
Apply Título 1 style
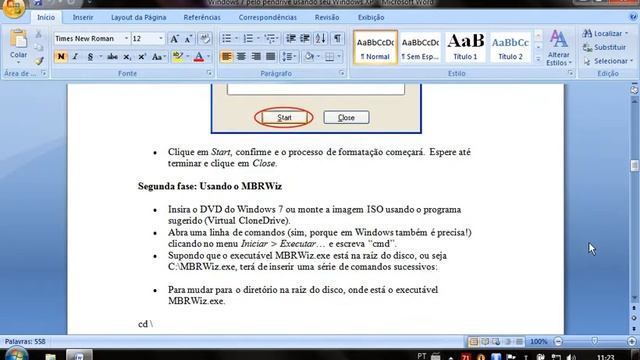[x=465, y=47]
